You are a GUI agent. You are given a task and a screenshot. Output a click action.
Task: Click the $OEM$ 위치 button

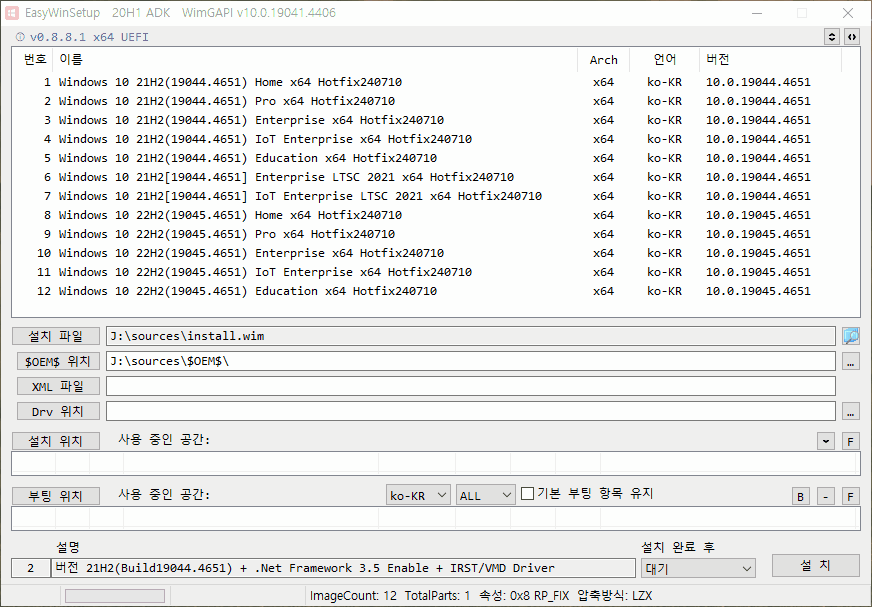[58, 362]
